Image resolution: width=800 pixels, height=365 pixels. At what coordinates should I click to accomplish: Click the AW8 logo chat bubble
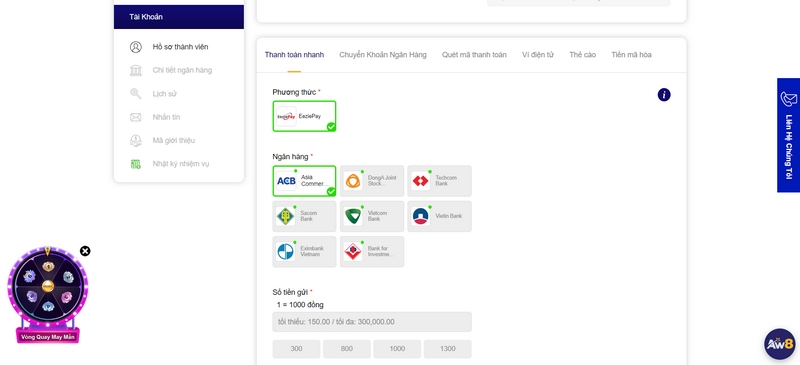tap(780, 344)
